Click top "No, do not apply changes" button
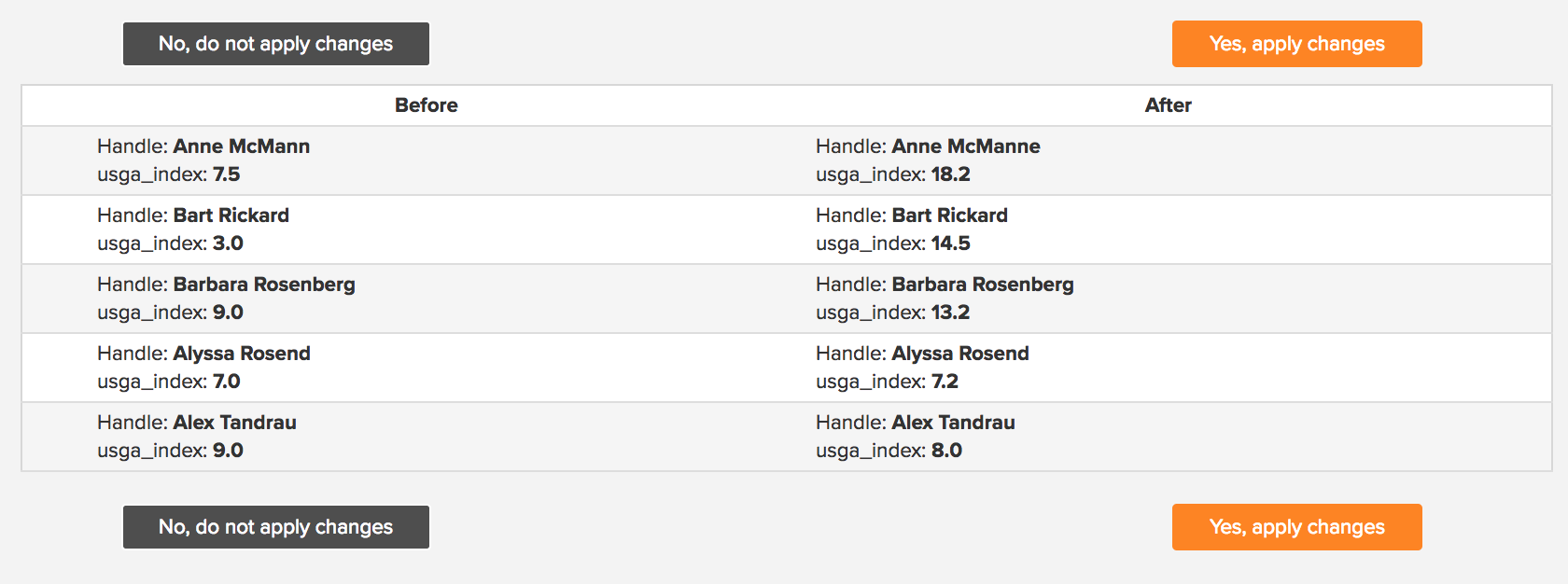This screenshot has width=1568, height=584. (276, 44)
